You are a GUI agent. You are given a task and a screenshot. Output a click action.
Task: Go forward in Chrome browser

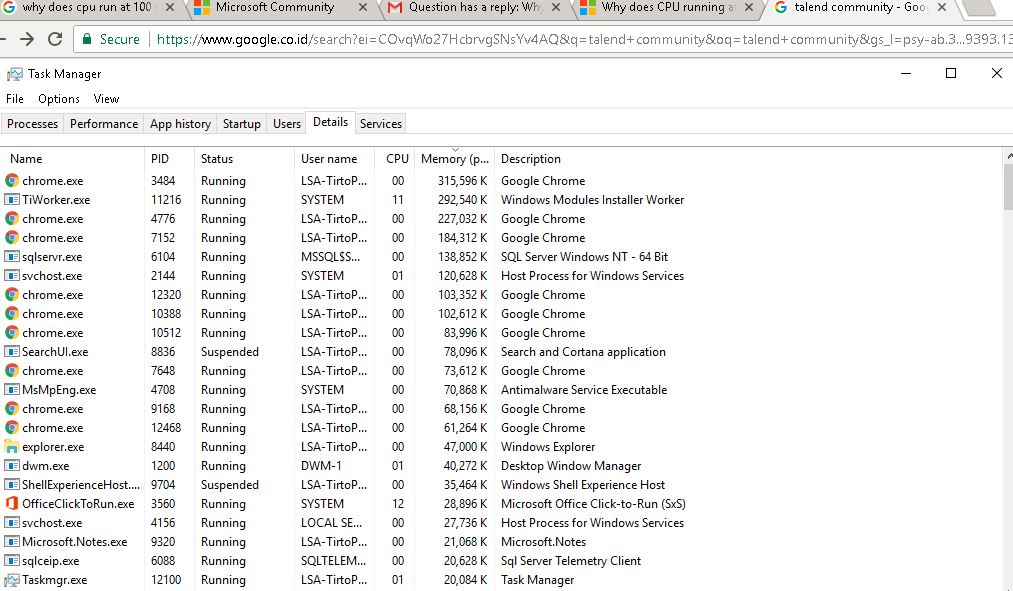click(26, 39)
